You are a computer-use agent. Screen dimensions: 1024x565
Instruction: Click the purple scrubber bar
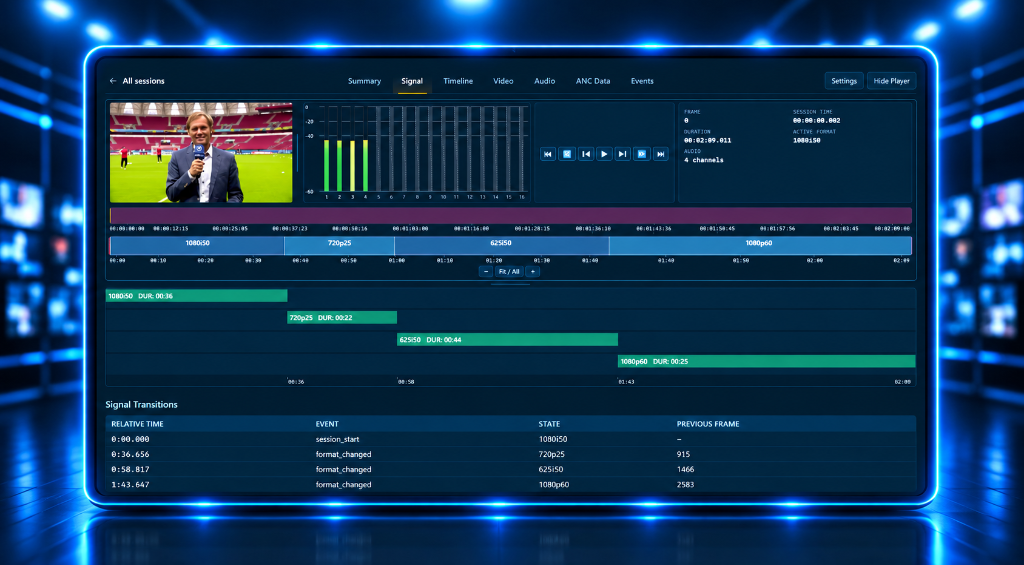pyautogui.click(x=511, y=216)
